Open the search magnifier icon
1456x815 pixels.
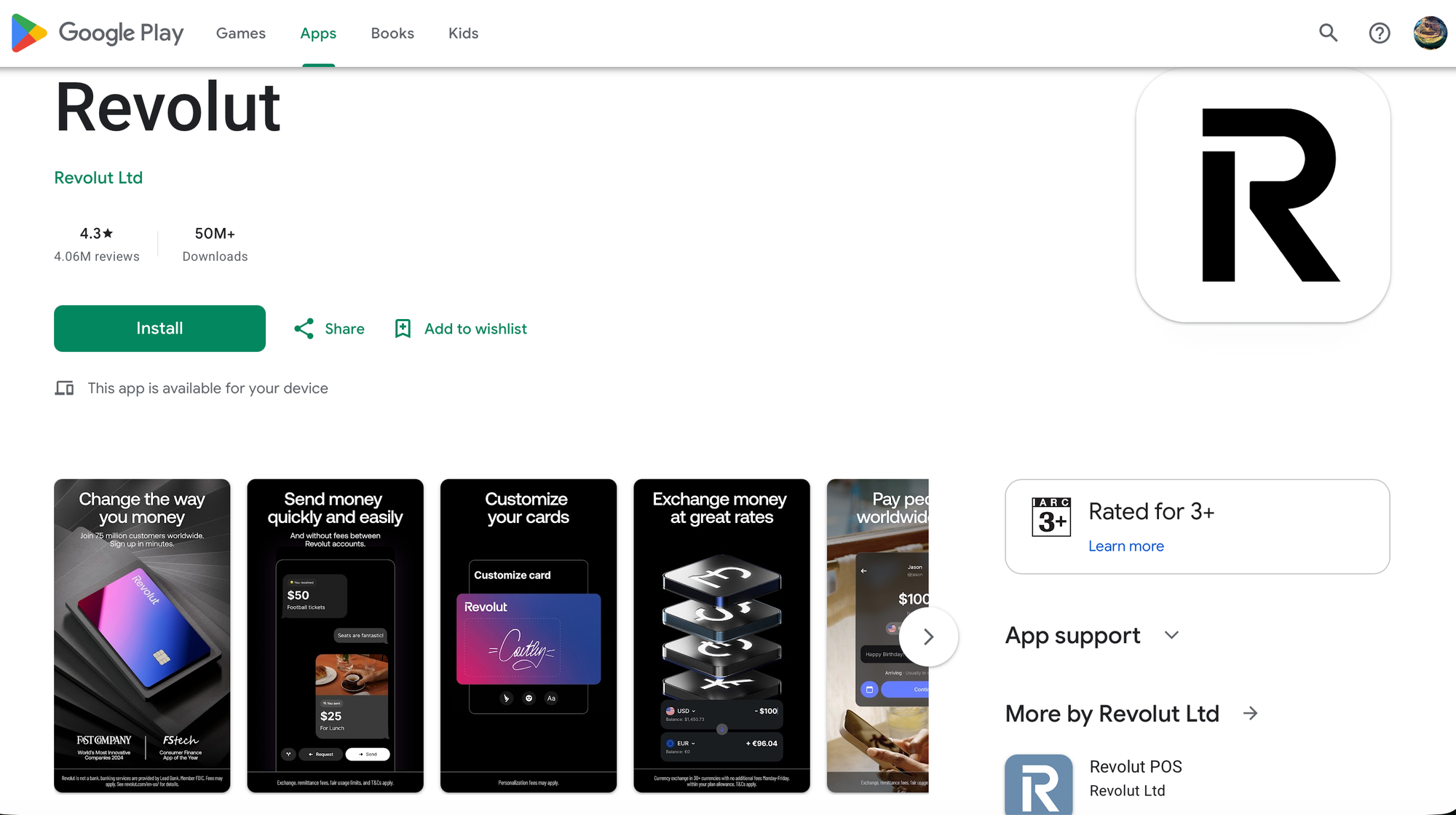coord(1329,33)
